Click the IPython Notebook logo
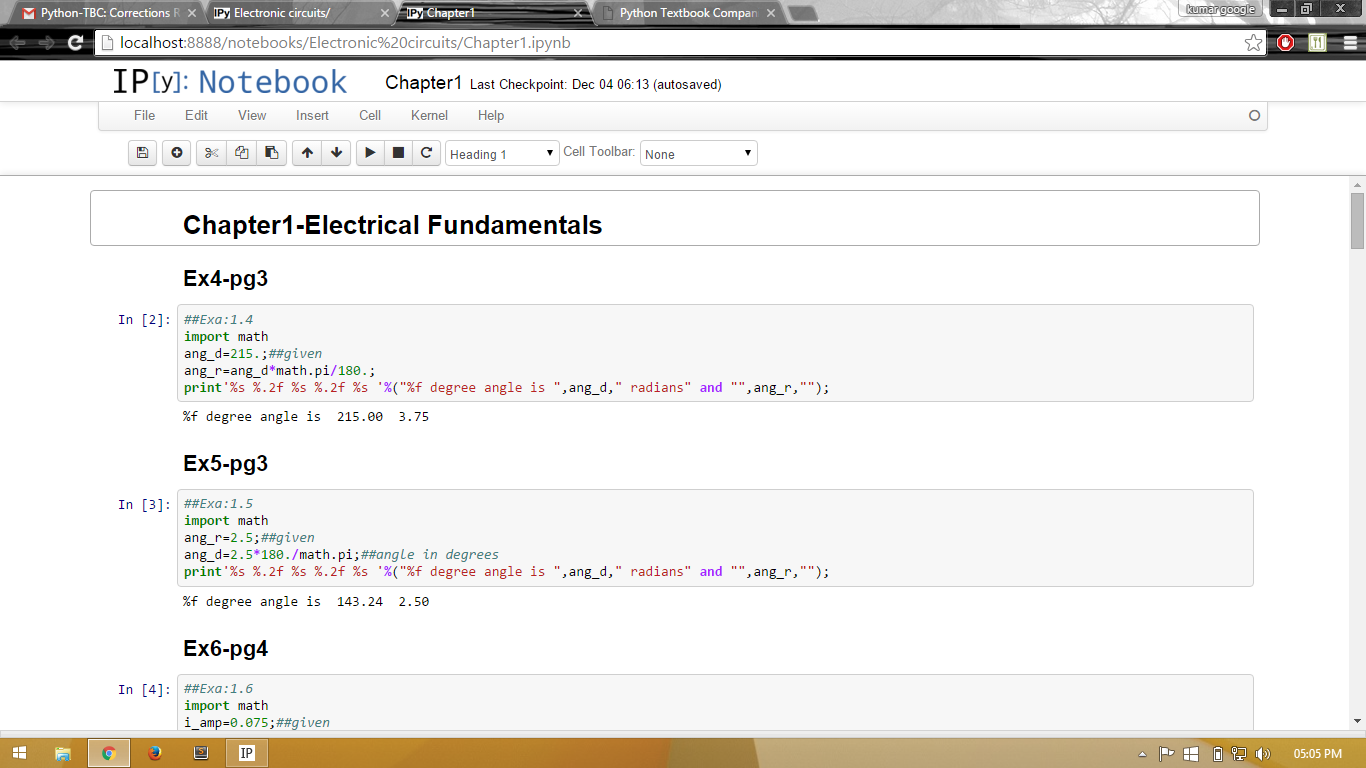Image resolution: width=1366 pixels, height=768 pixels. pyautogui.click(x=229, y=82)
